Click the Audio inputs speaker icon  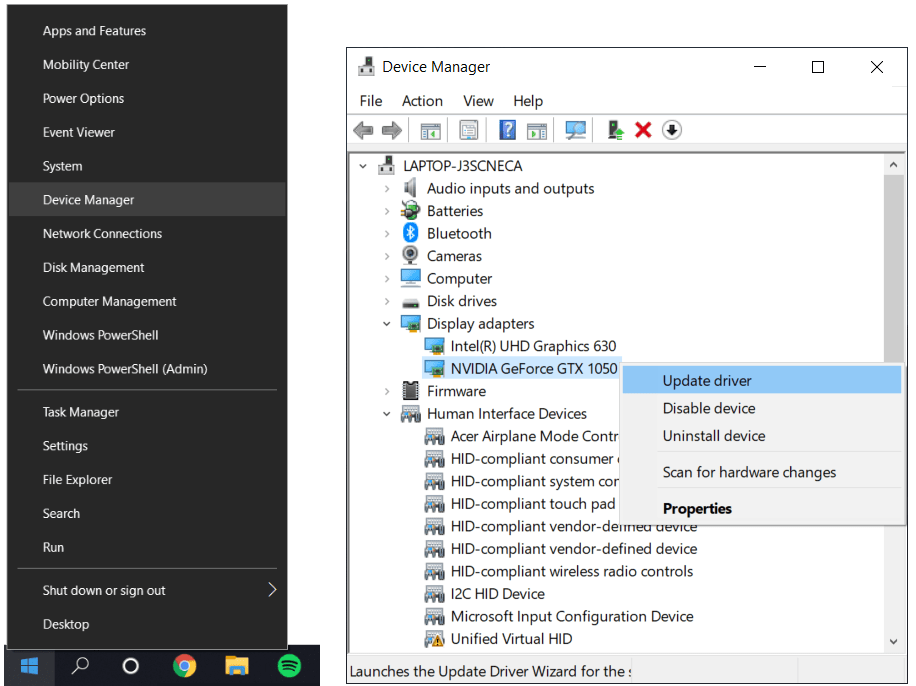(410, 188)
